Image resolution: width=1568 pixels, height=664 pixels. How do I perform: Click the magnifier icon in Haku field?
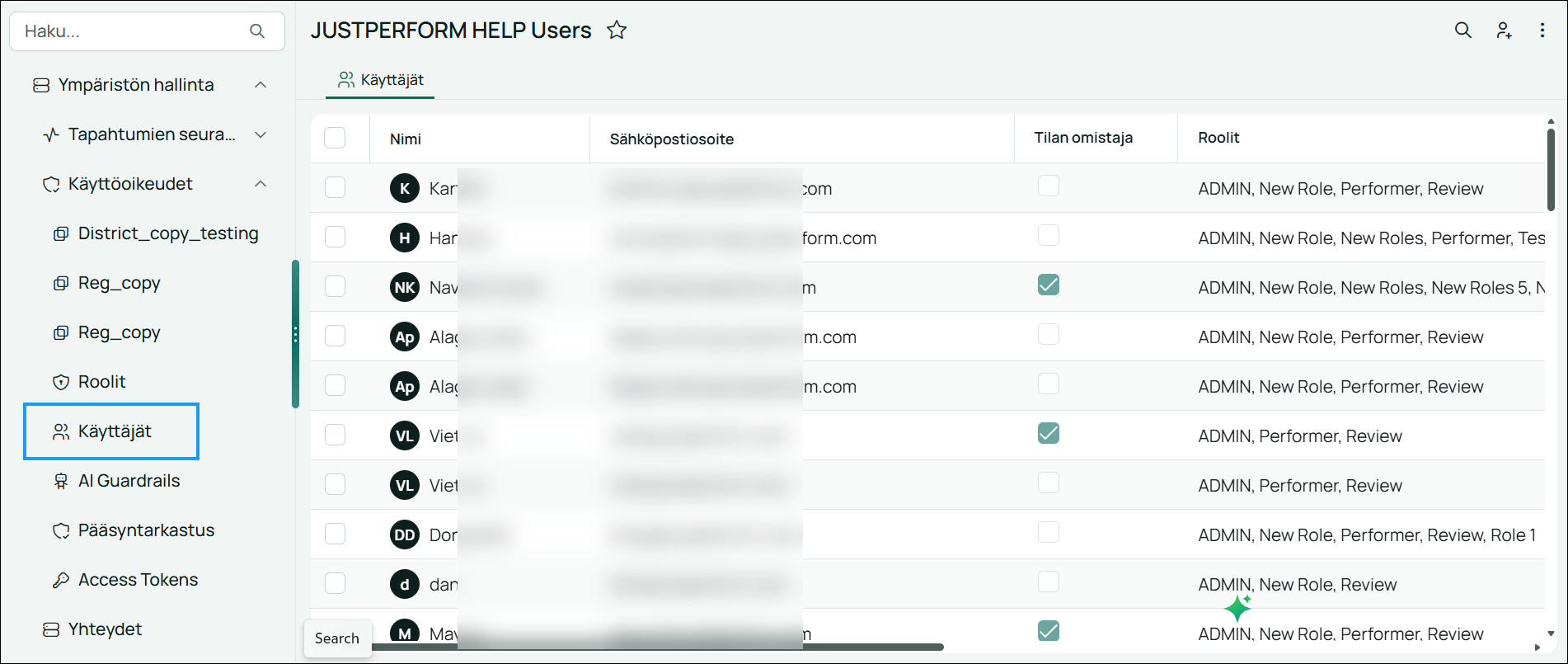point(257,31)
